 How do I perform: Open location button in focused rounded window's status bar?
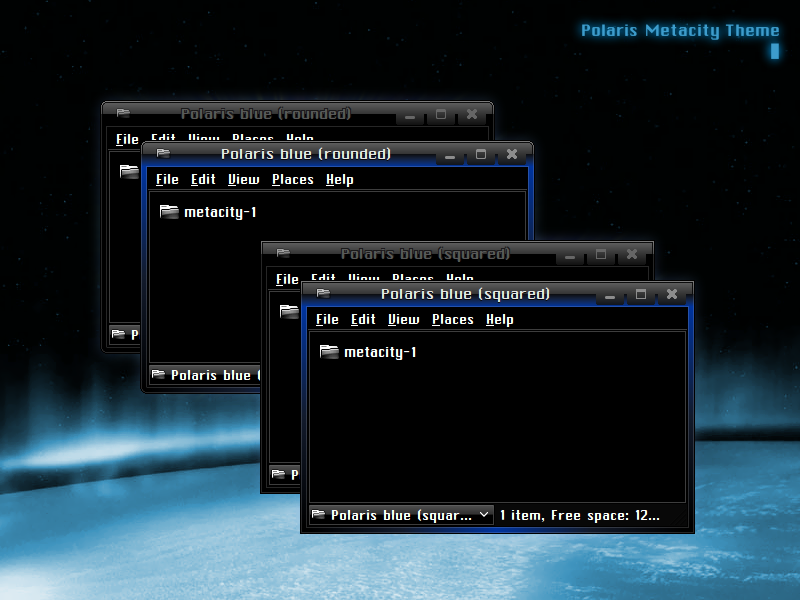pyautogui.click(x=205, y=376)
